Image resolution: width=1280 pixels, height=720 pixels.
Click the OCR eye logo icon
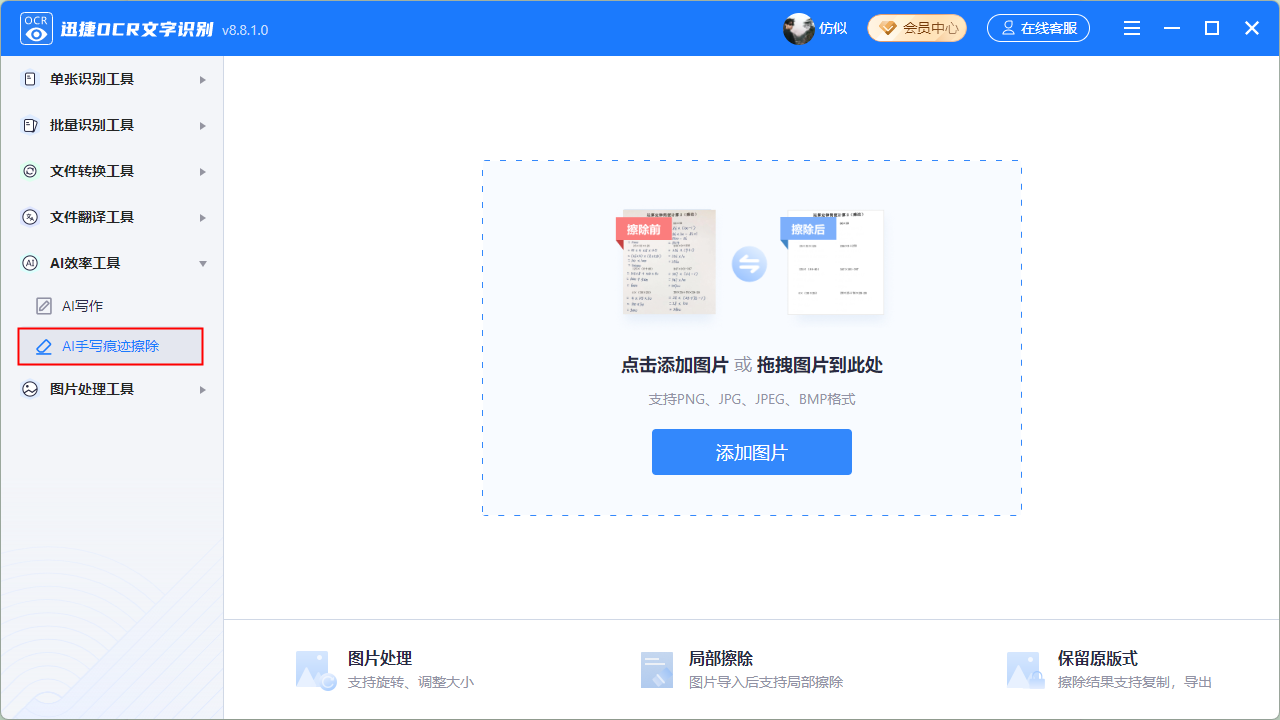coord(37,28)
